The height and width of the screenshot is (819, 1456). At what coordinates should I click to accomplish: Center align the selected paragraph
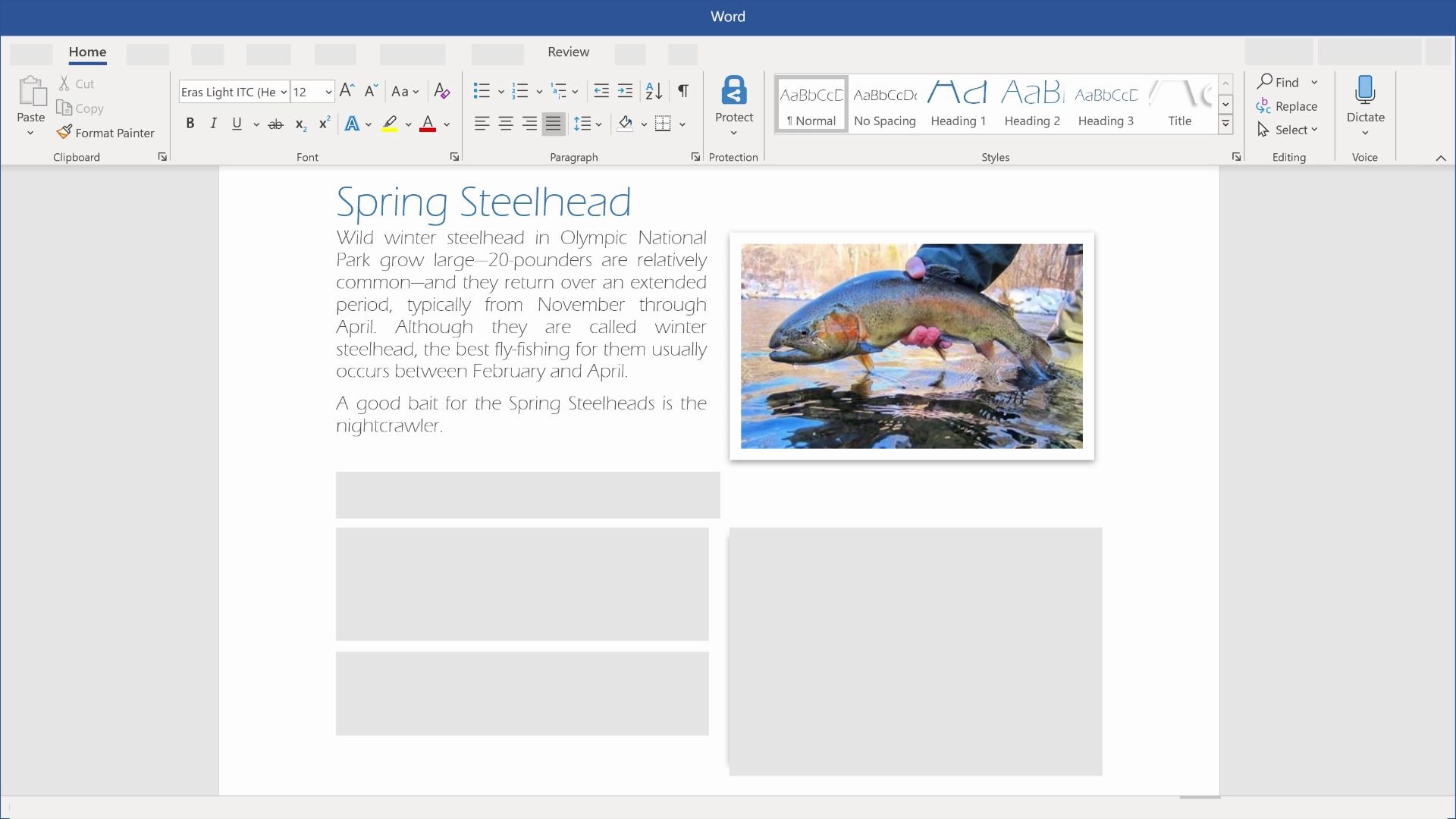point(505,124)
